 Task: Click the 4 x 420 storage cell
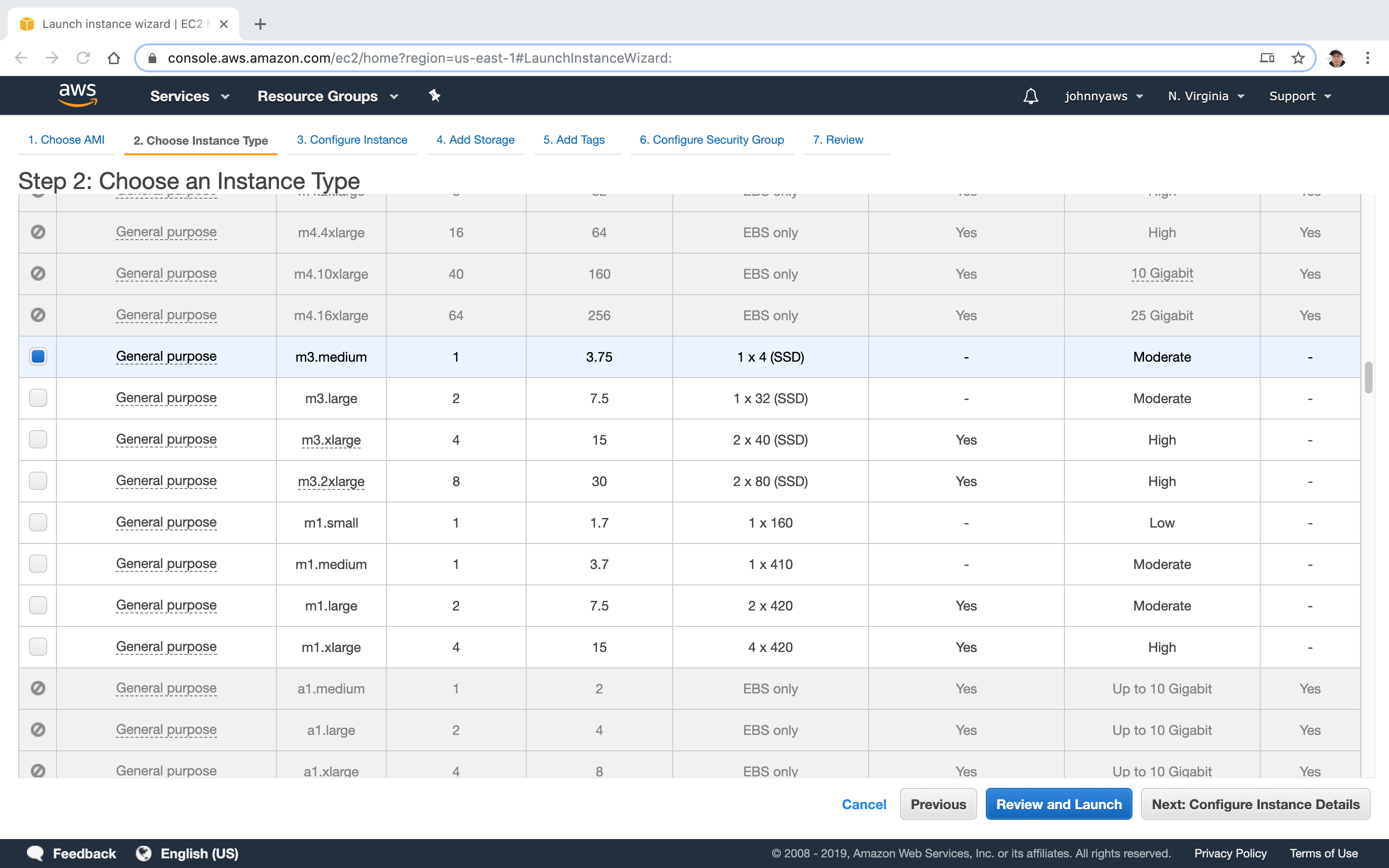[x=770, y=647]
